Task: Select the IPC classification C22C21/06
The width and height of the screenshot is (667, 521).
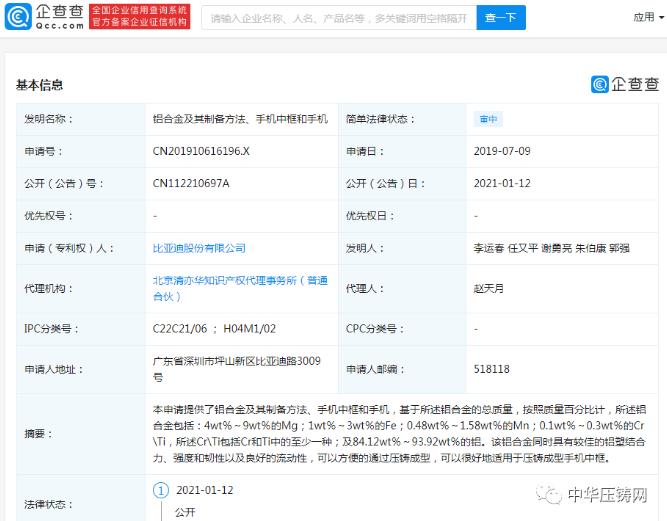Action: click(180, 329)
